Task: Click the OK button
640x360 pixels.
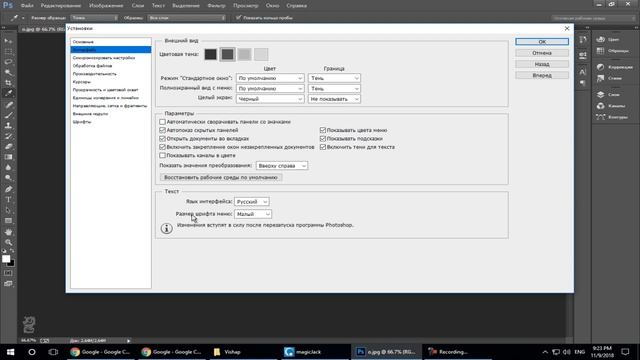Action: [x=542, y=42]
